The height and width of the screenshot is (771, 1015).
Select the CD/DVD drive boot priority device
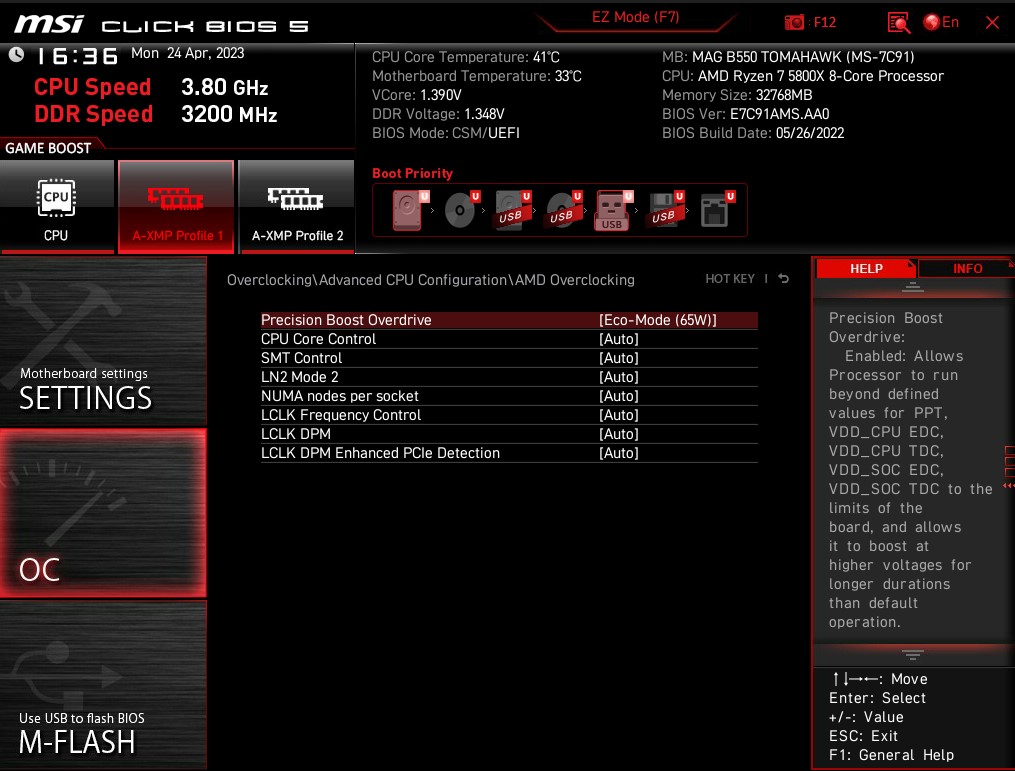point(462,210)
